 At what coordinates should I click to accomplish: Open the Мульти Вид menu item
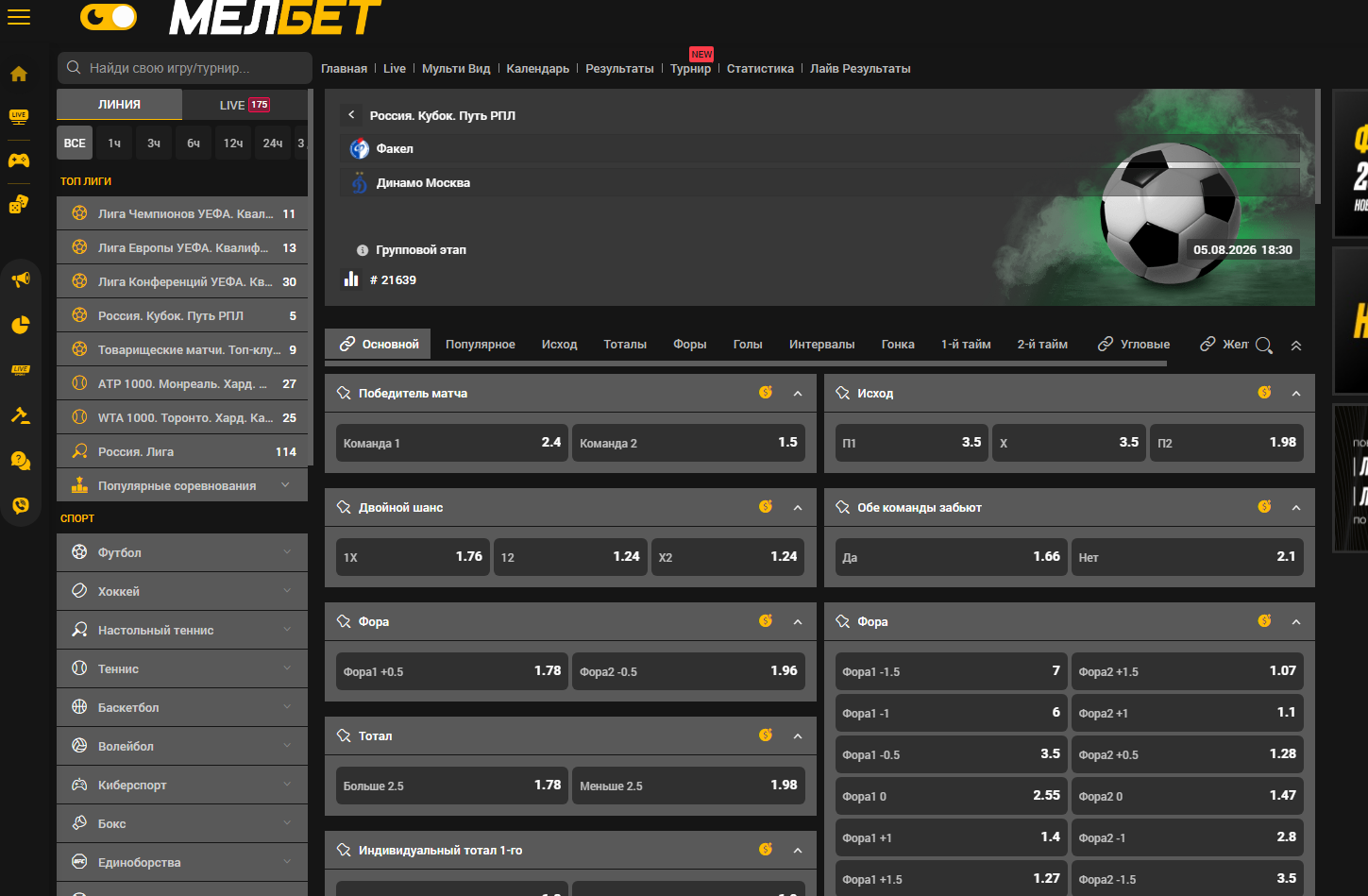click(456, 69)
